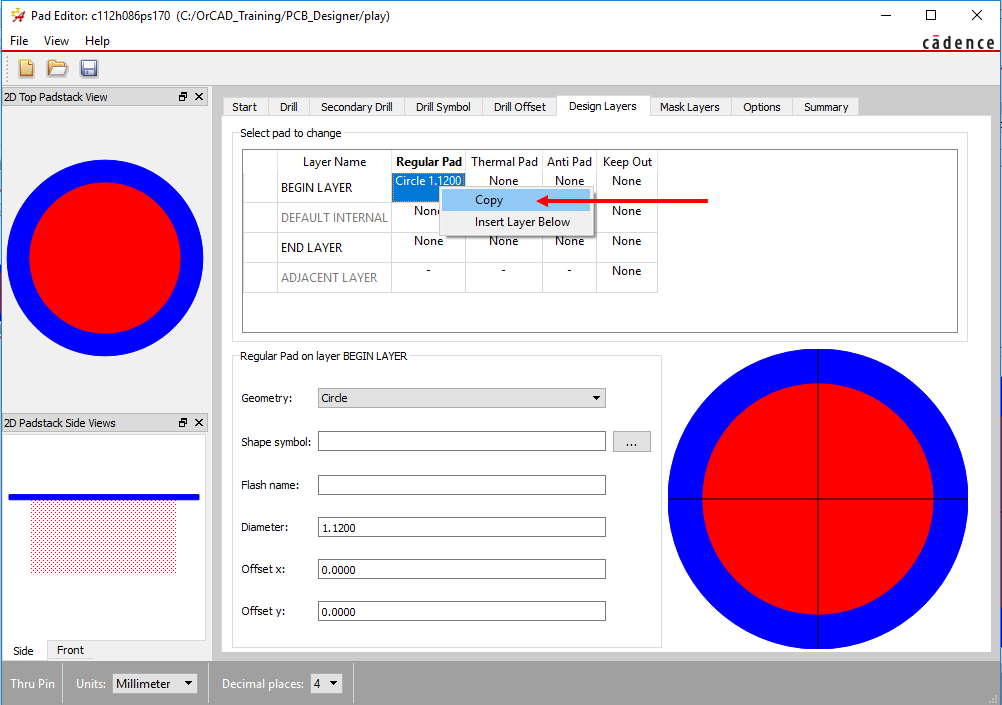Click the Diameter field showing 1.1200
Viewport: 1002px width, 705px height.
click(x=461, y=527)
